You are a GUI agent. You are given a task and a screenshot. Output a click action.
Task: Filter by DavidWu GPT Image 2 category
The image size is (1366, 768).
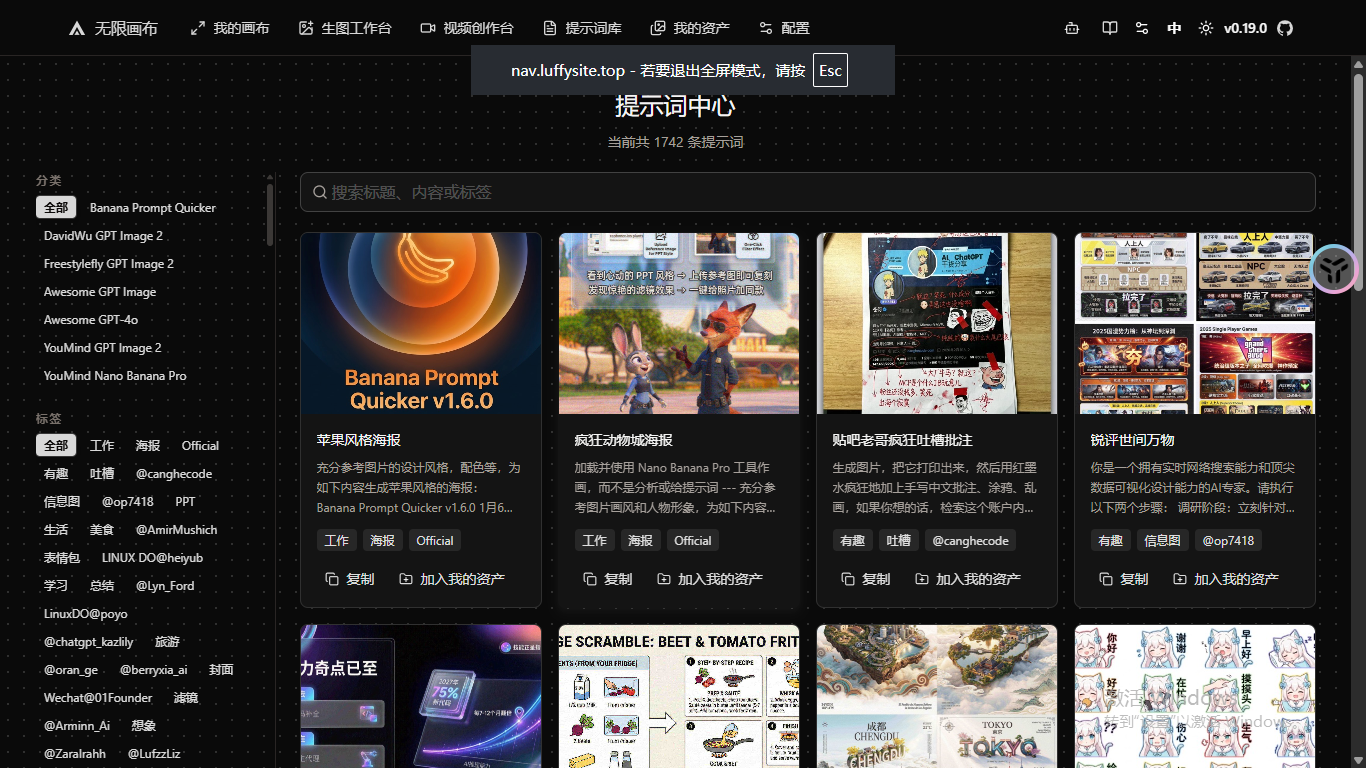click(103, 235)
